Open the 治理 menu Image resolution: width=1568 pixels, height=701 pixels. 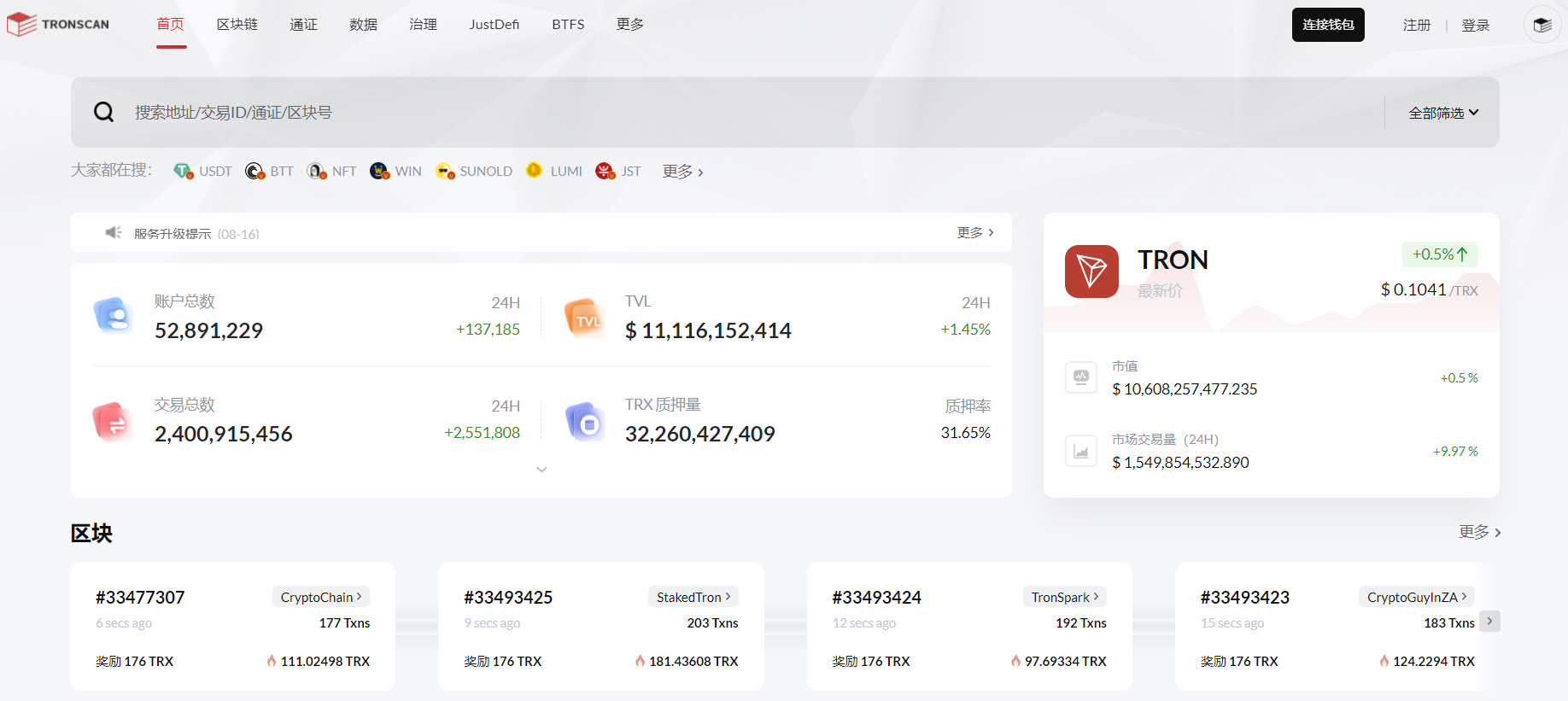pyautogui.click(x=424, y=24)
